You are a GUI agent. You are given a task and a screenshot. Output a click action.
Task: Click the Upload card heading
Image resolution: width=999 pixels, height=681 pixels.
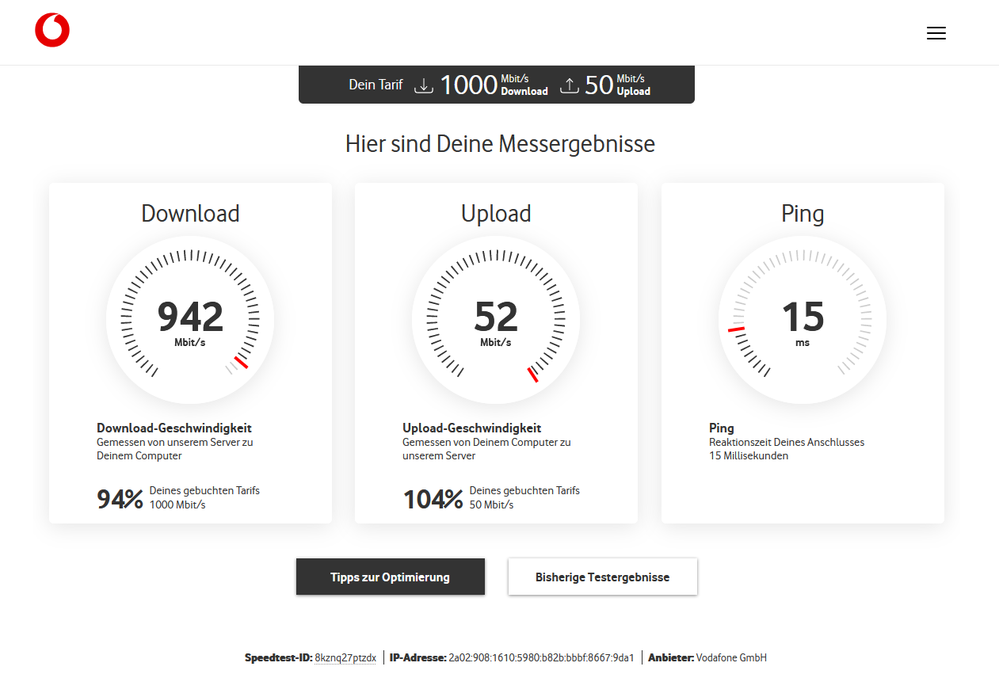(496, 213)
